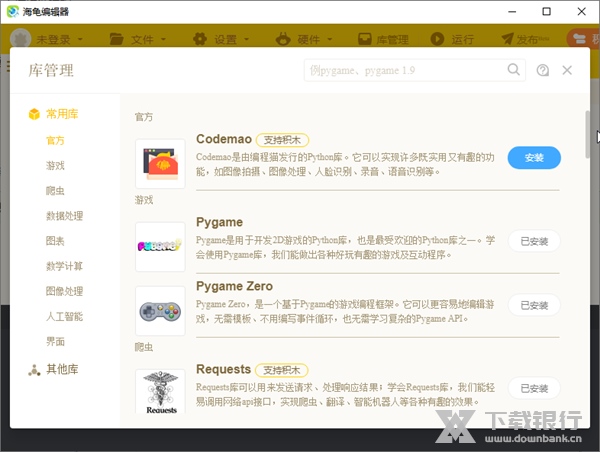The width and height of the screenshot is (600, 452).
Task: Click the Requests 支持积木 badge
Action: point(282,370)
